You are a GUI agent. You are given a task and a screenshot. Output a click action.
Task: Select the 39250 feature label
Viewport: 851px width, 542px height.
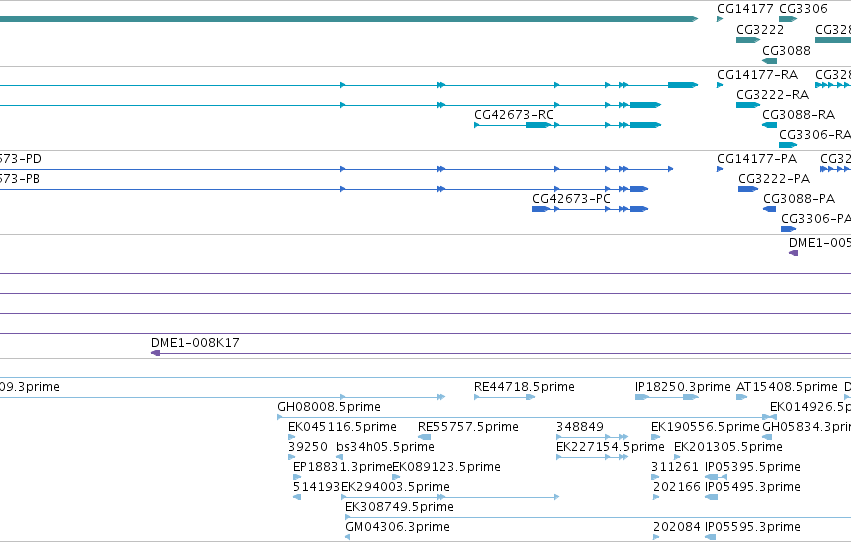coord(308,447)
